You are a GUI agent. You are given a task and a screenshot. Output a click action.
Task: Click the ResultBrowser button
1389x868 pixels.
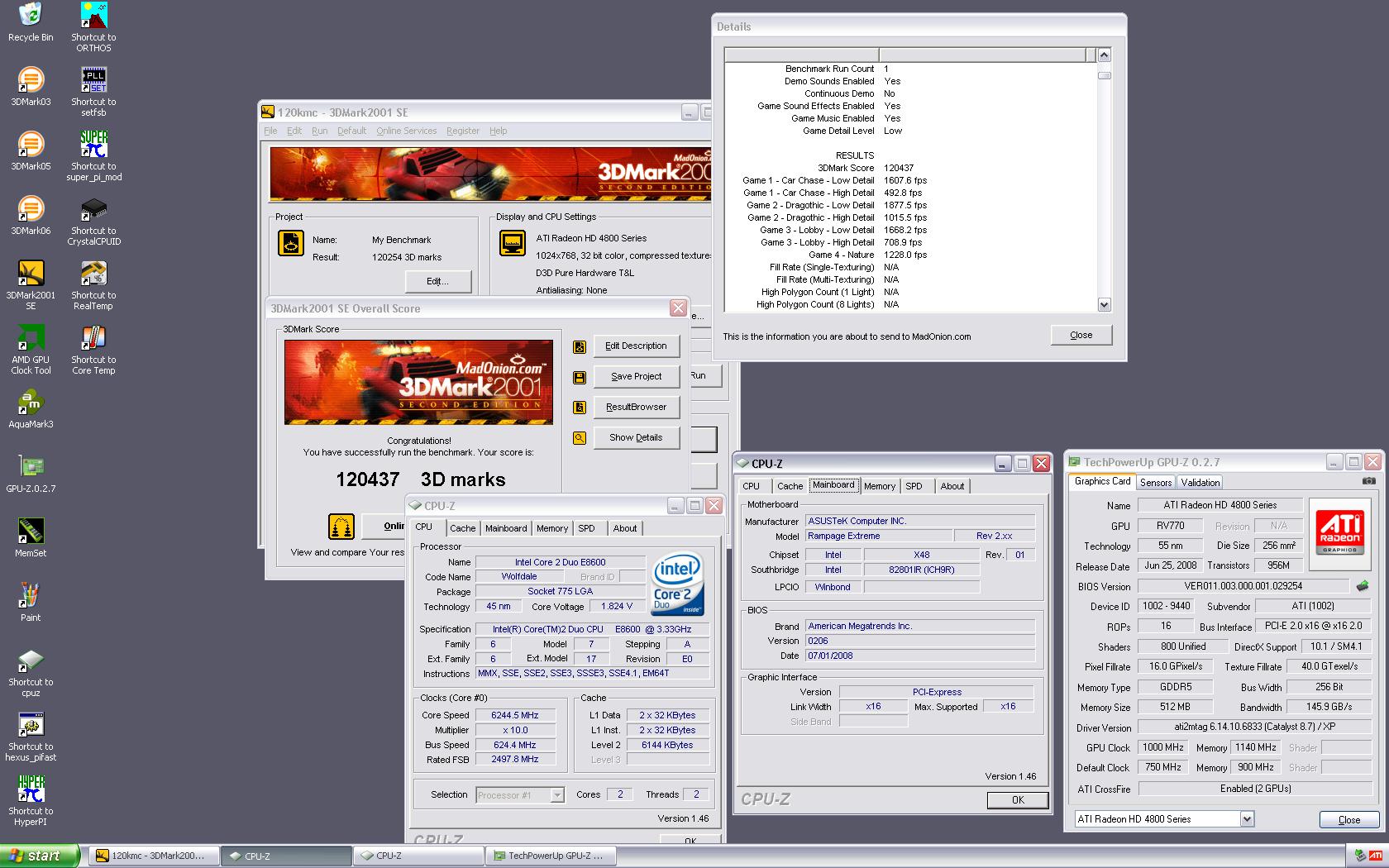636,408
